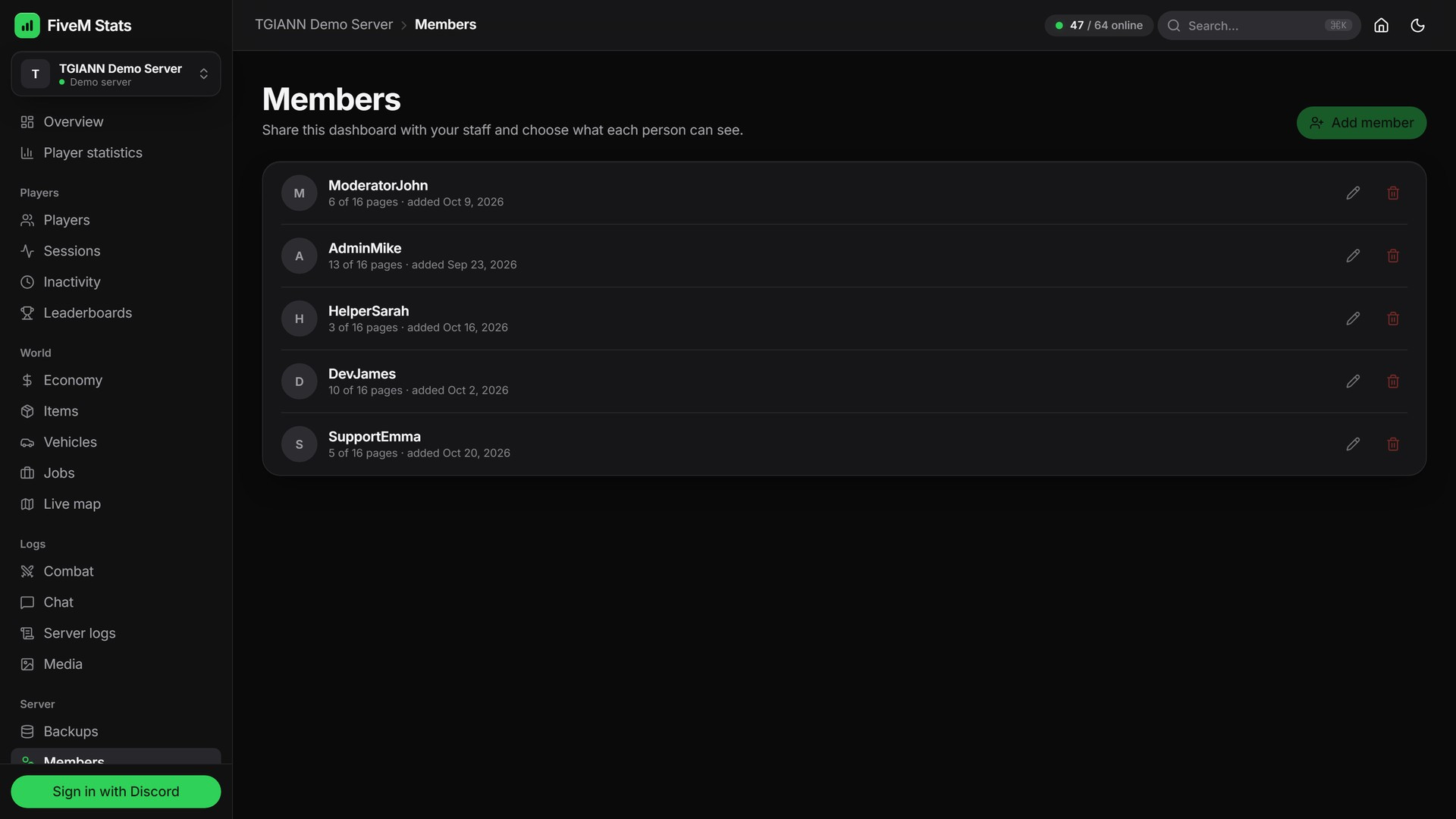Remove DevJames with the red trash icon
The width and height of the screenshot is (1456, 819).
1393,381
